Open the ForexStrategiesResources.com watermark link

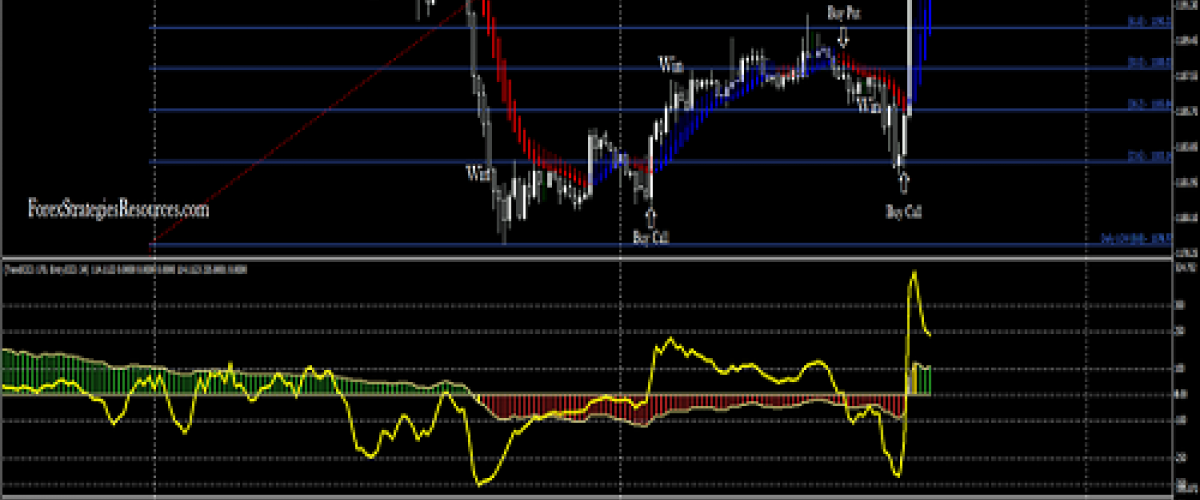coord(118,210)
